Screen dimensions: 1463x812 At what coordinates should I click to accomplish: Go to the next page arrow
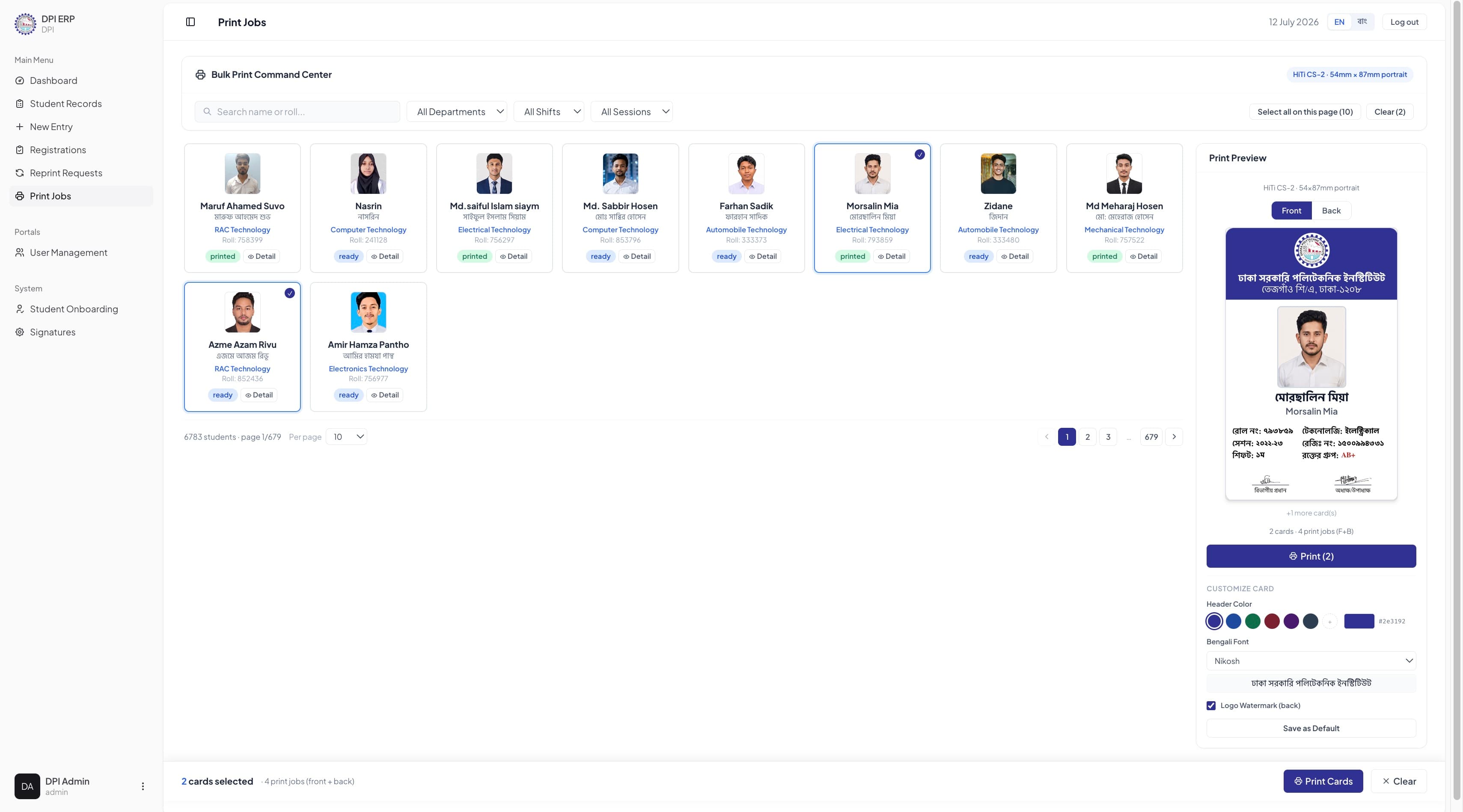tap(1174, 437)
